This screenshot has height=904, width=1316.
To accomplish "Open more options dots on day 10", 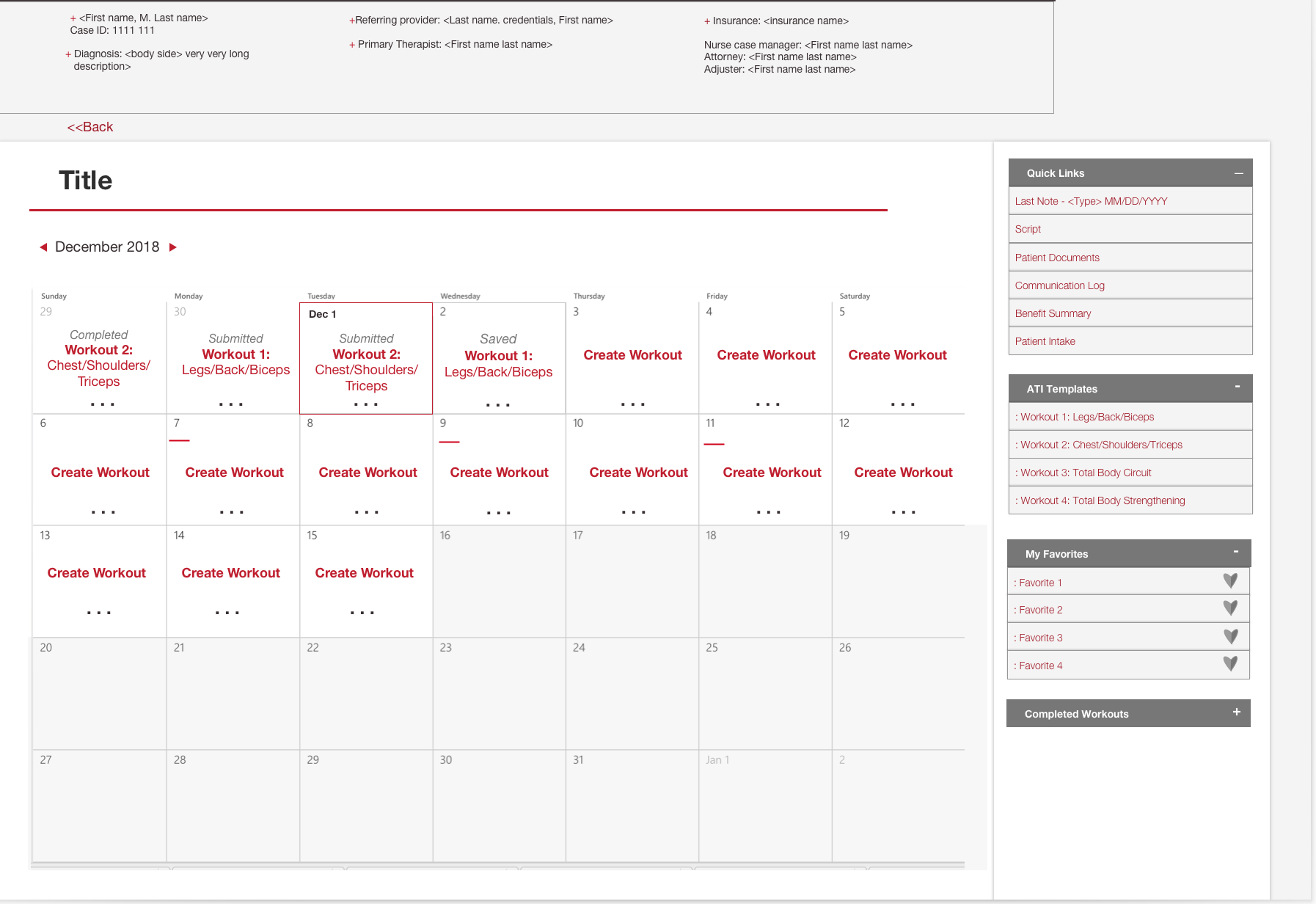I will 634,512.
